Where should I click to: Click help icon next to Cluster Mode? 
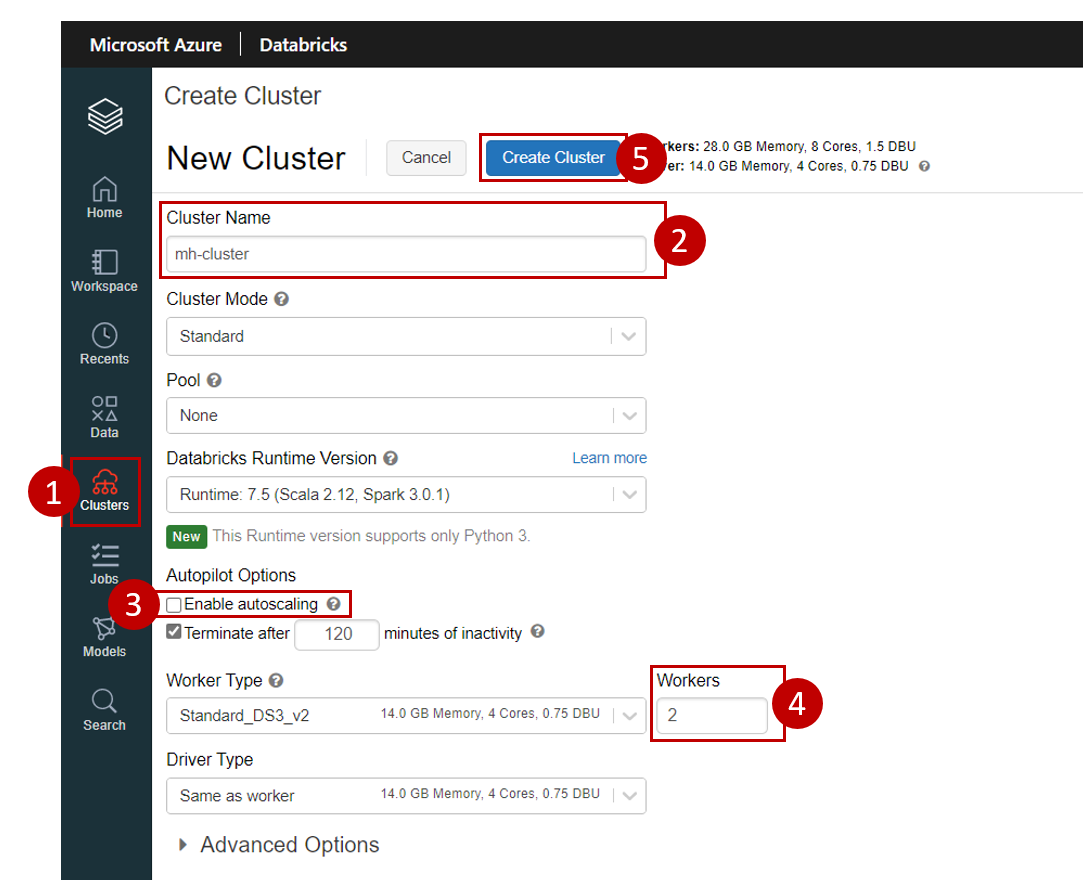[x=281, y=299]
